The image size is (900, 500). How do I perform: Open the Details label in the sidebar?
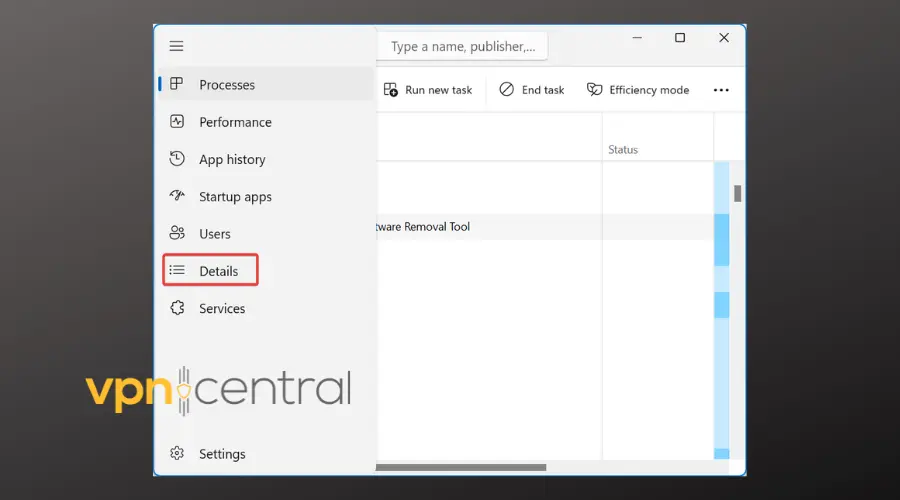219,271
